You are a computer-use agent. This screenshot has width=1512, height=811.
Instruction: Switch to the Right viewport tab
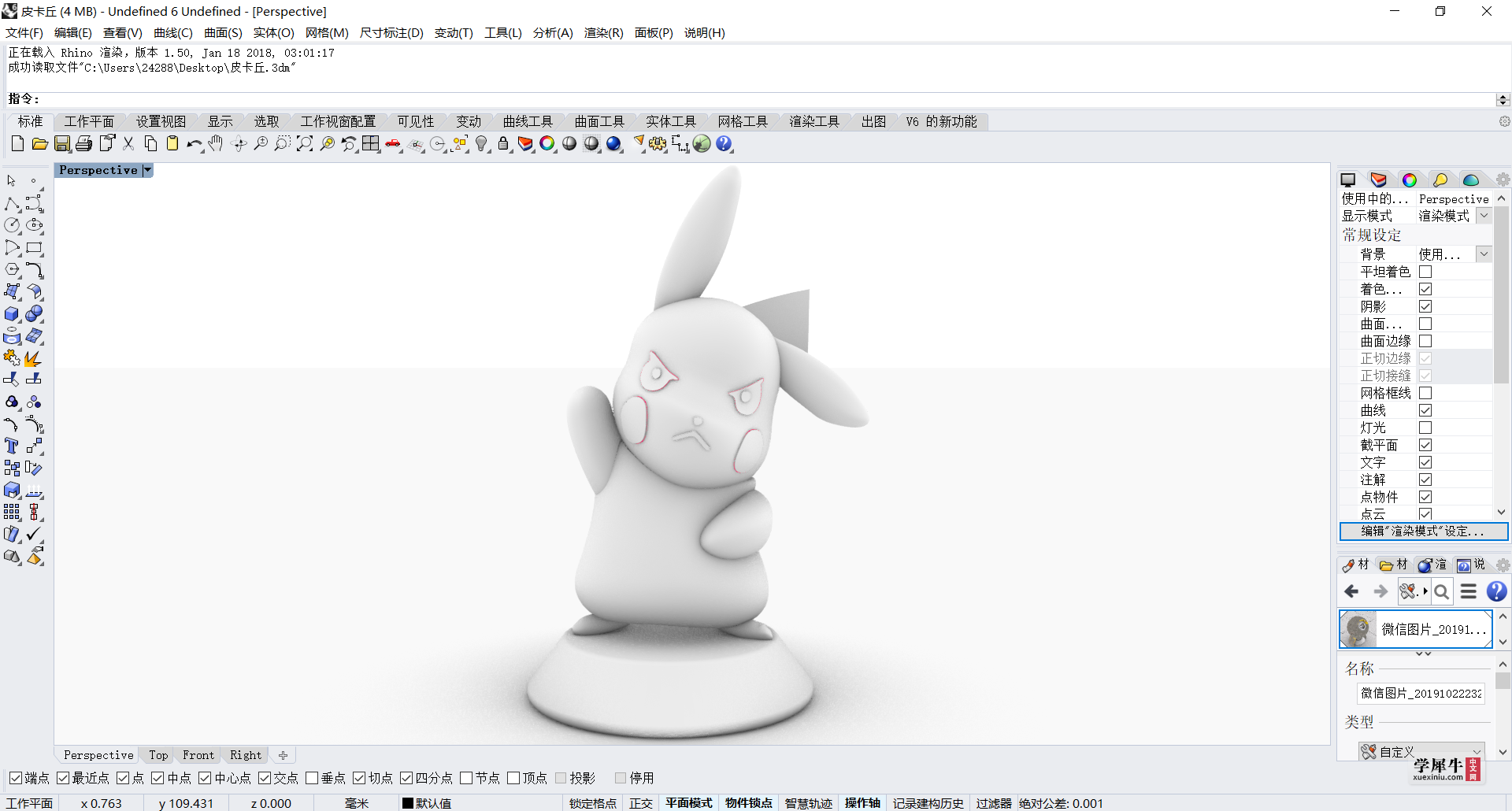pos(246,755)
